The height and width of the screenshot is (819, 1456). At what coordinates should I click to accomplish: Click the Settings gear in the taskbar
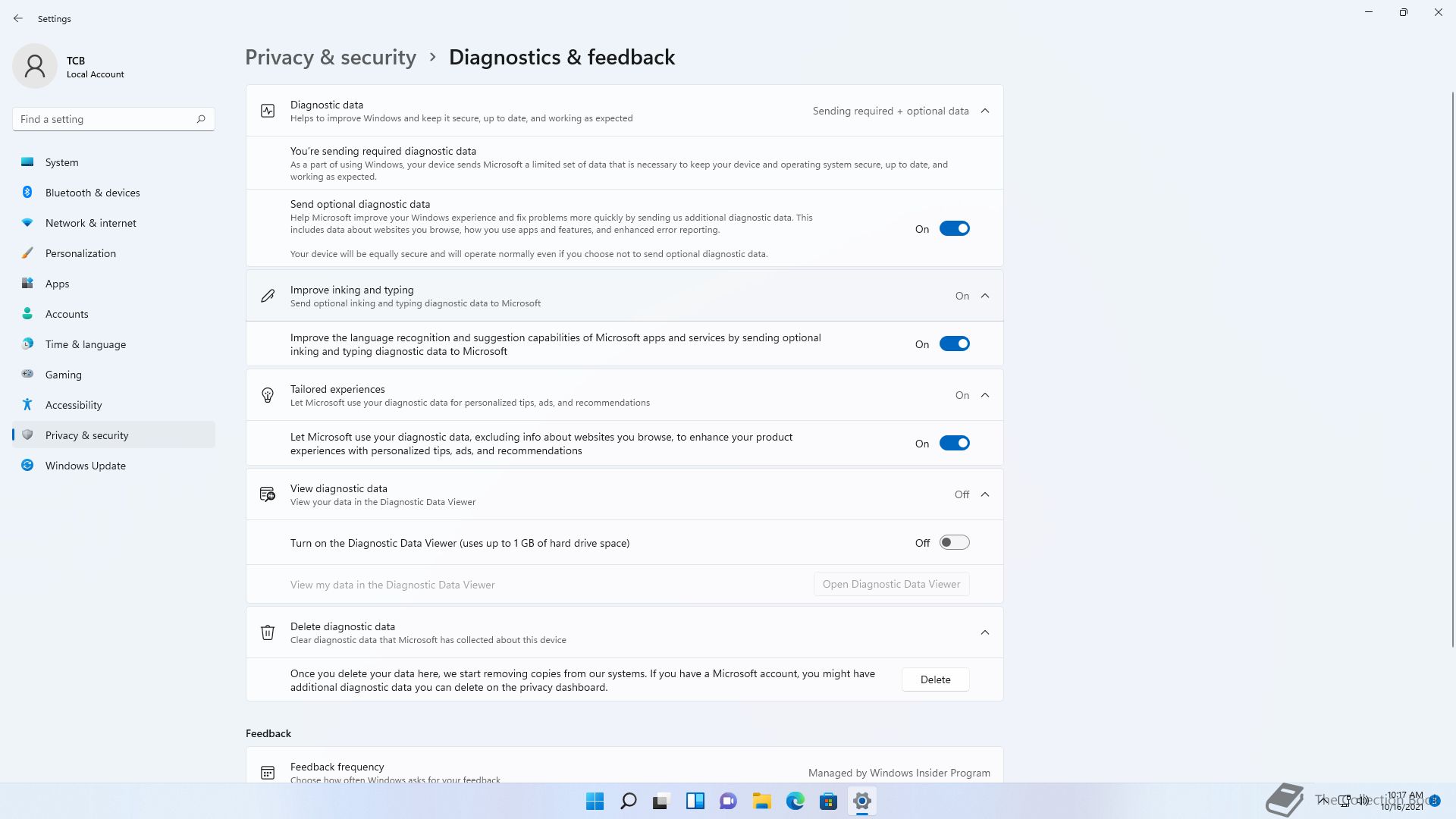(862, 801)
